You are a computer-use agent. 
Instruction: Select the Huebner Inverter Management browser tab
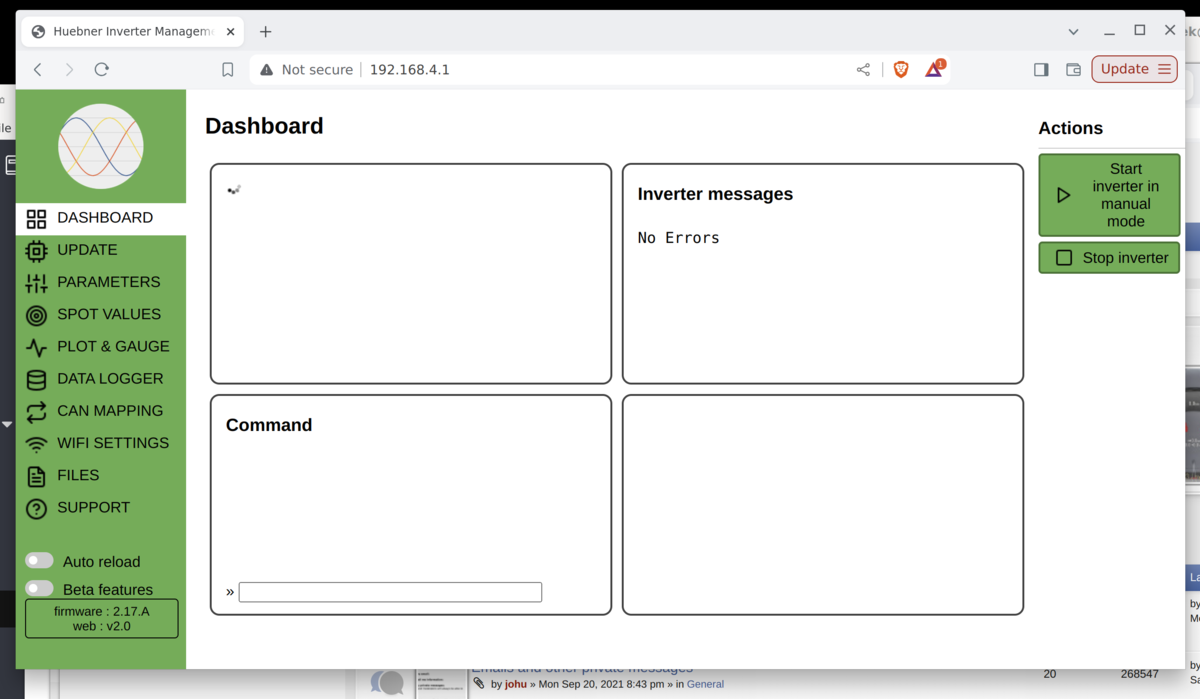click(x=133, y=32)
